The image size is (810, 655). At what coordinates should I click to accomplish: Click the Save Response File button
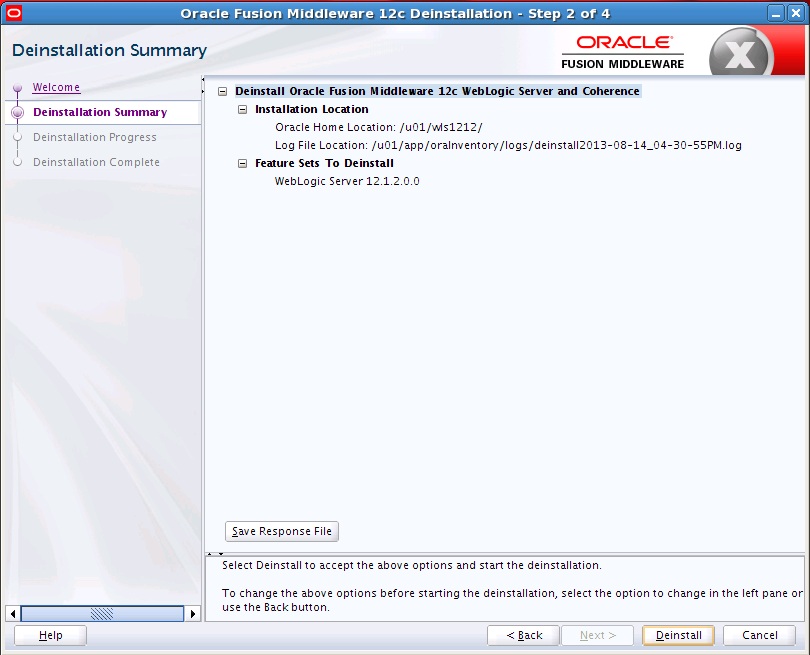(x=282, y=531)
